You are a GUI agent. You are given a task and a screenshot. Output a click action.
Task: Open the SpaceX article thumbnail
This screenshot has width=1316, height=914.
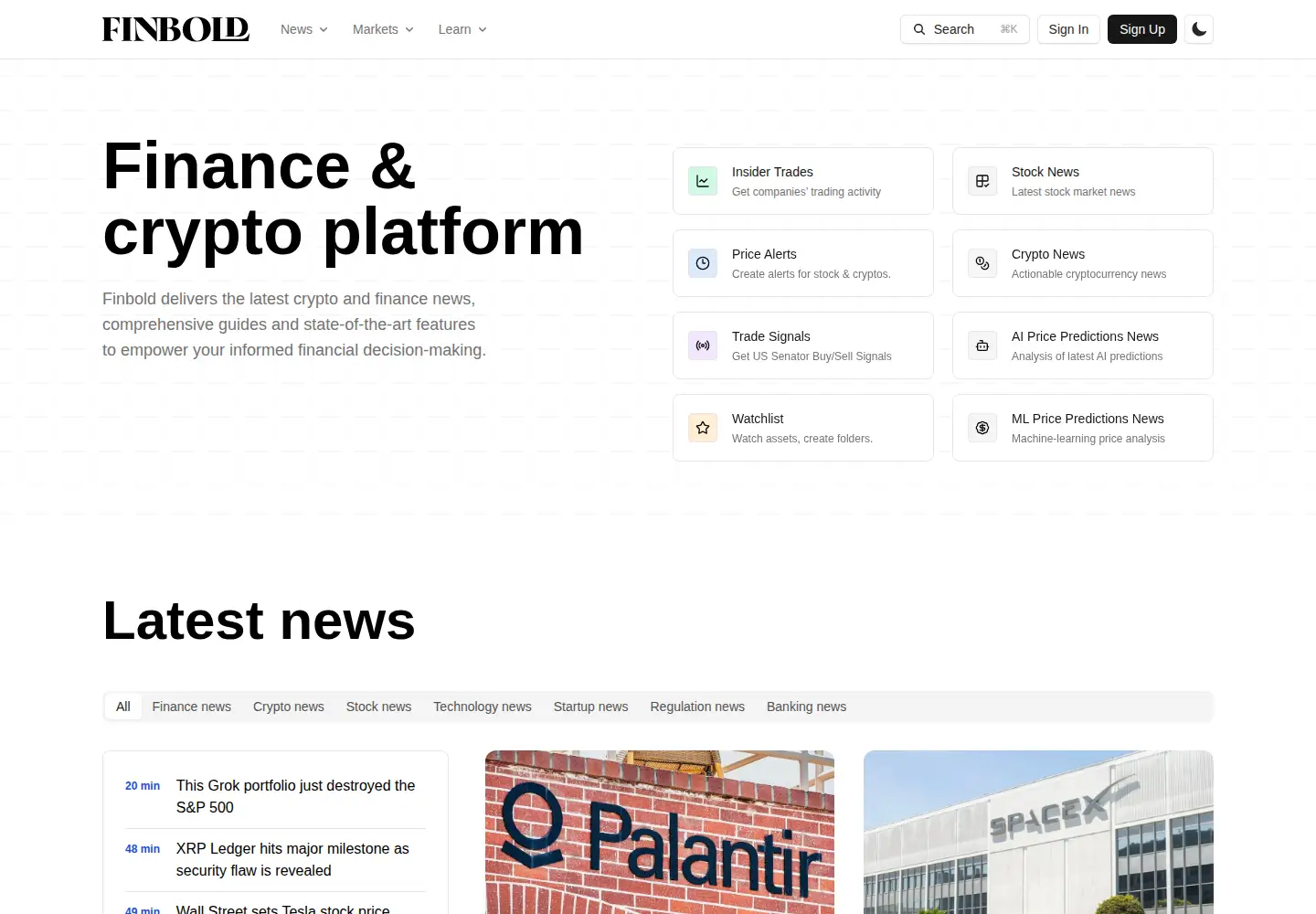(1038, 833)
